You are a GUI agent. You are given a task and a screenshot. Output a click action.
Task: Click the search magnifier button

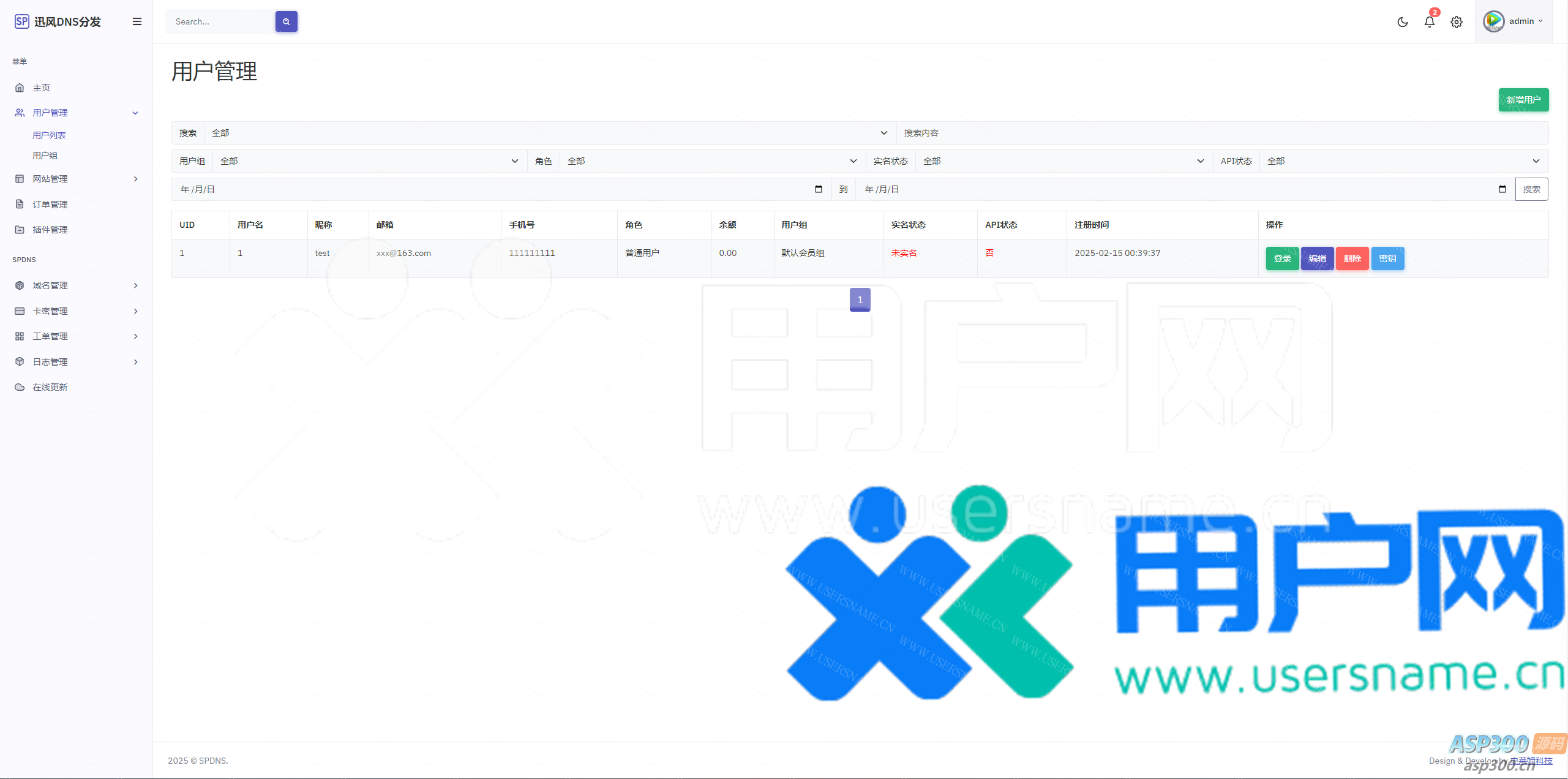(286, 21)
